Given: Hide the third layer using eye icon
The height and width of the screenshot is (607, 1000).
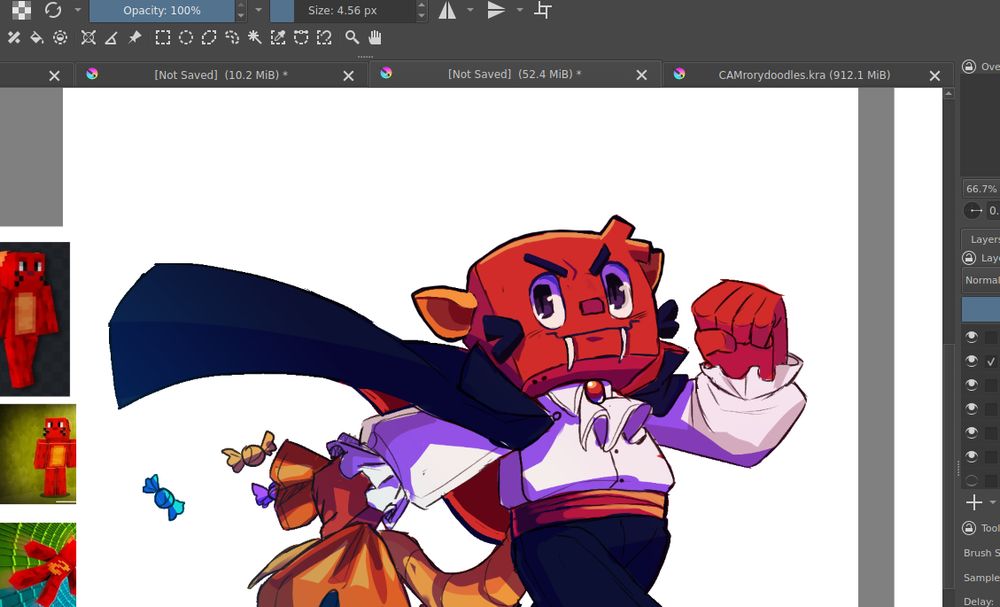Looking at the screenshot, I should click(971, 384).
